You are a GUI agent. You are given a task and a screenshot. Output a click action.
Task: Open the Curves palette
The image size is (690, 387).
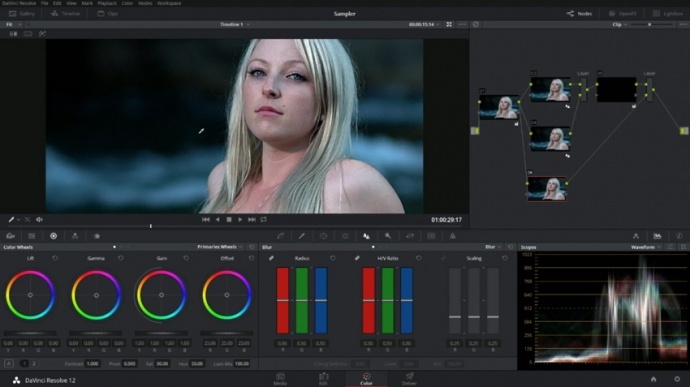pos(280,236)
